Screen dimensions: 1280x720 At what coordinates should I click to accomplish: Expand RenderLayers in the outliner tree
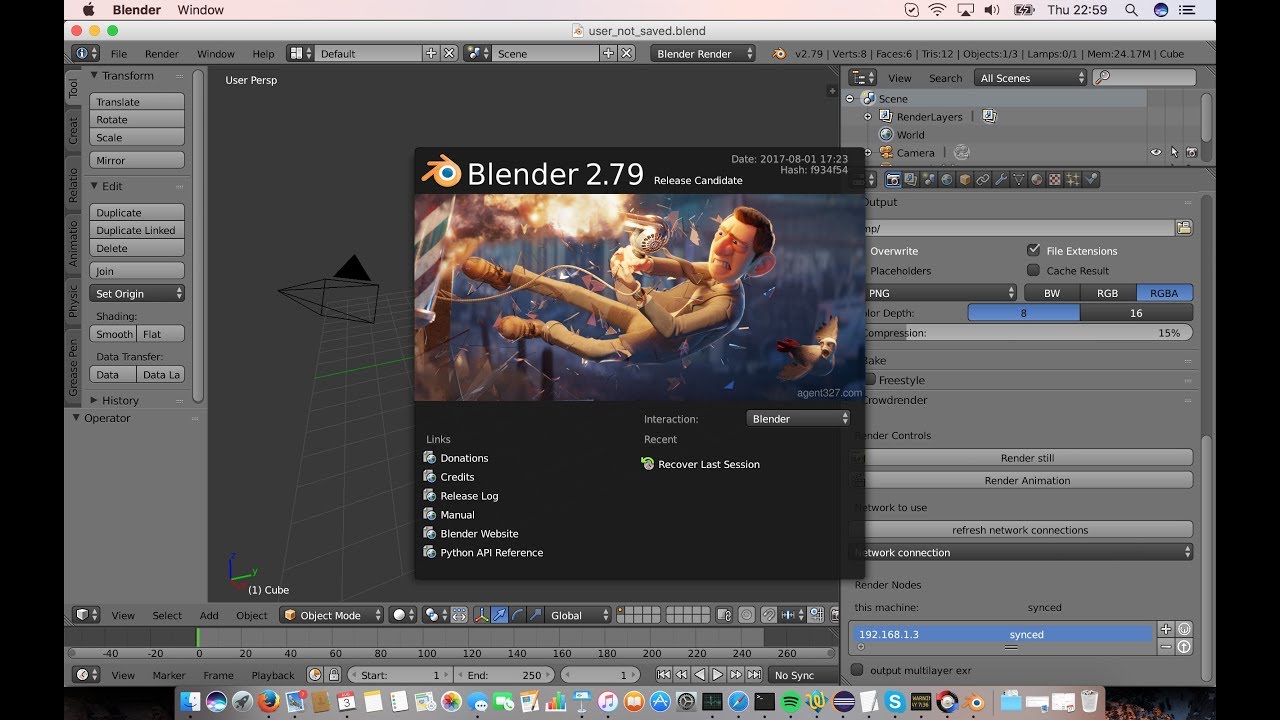click(868, 117)
